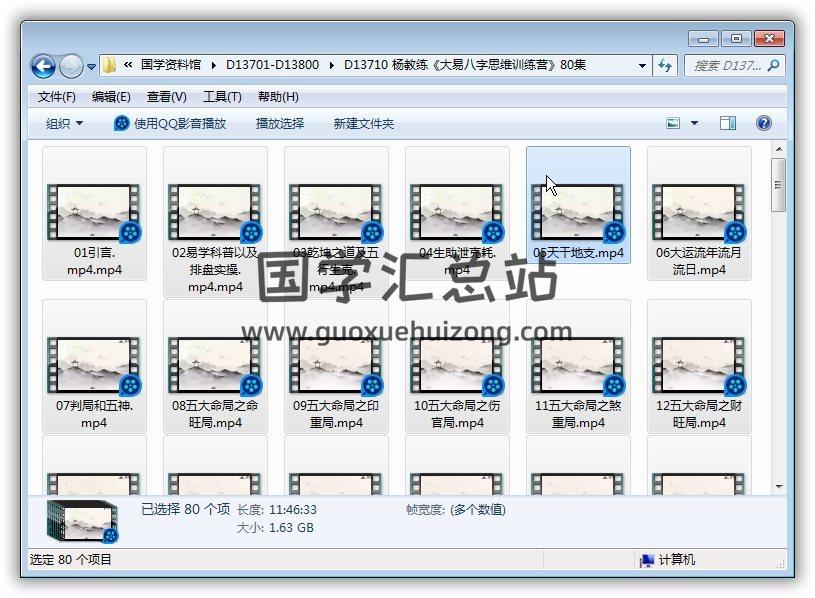The height and width of the screenshot is (598, 815).
Task: Navigate to D13701-D13800 breadcrumb folder
Action: click(x=272, y=65)
